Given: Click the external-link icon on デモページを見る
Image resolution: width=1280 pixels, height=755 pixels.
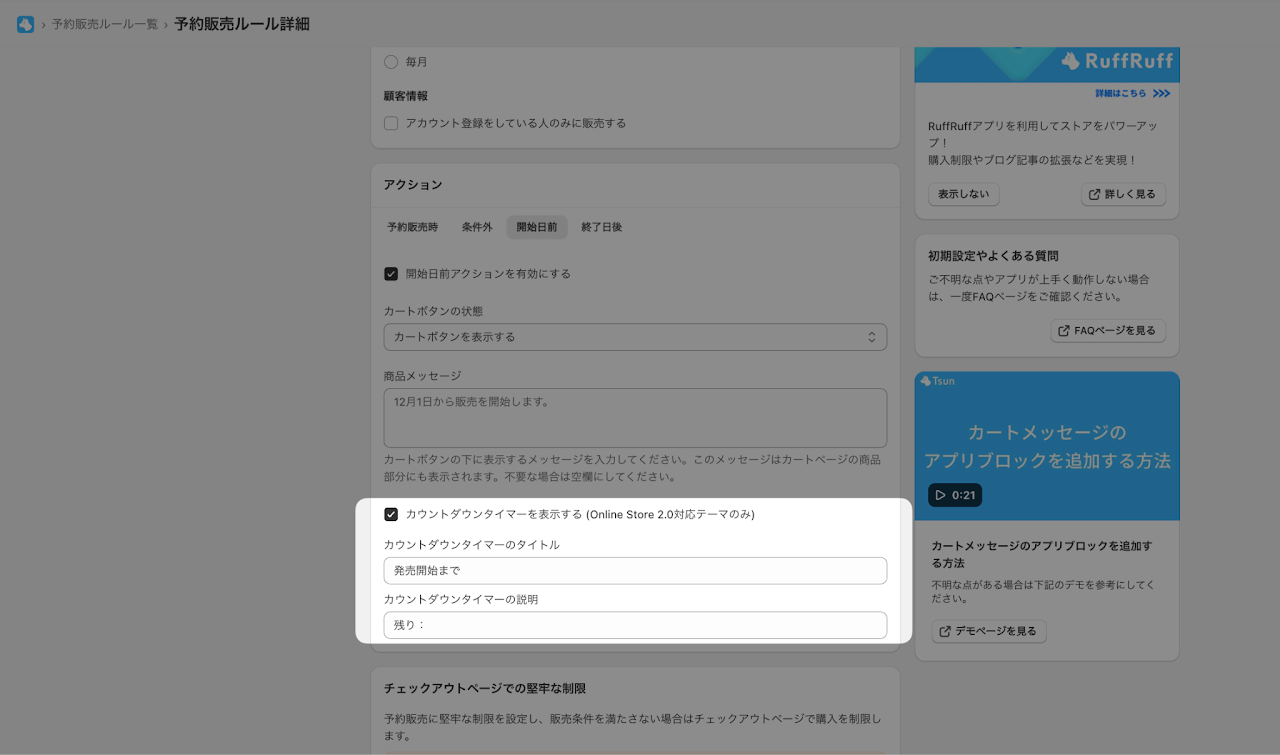Looking at the screenshot, I should 945,631.
